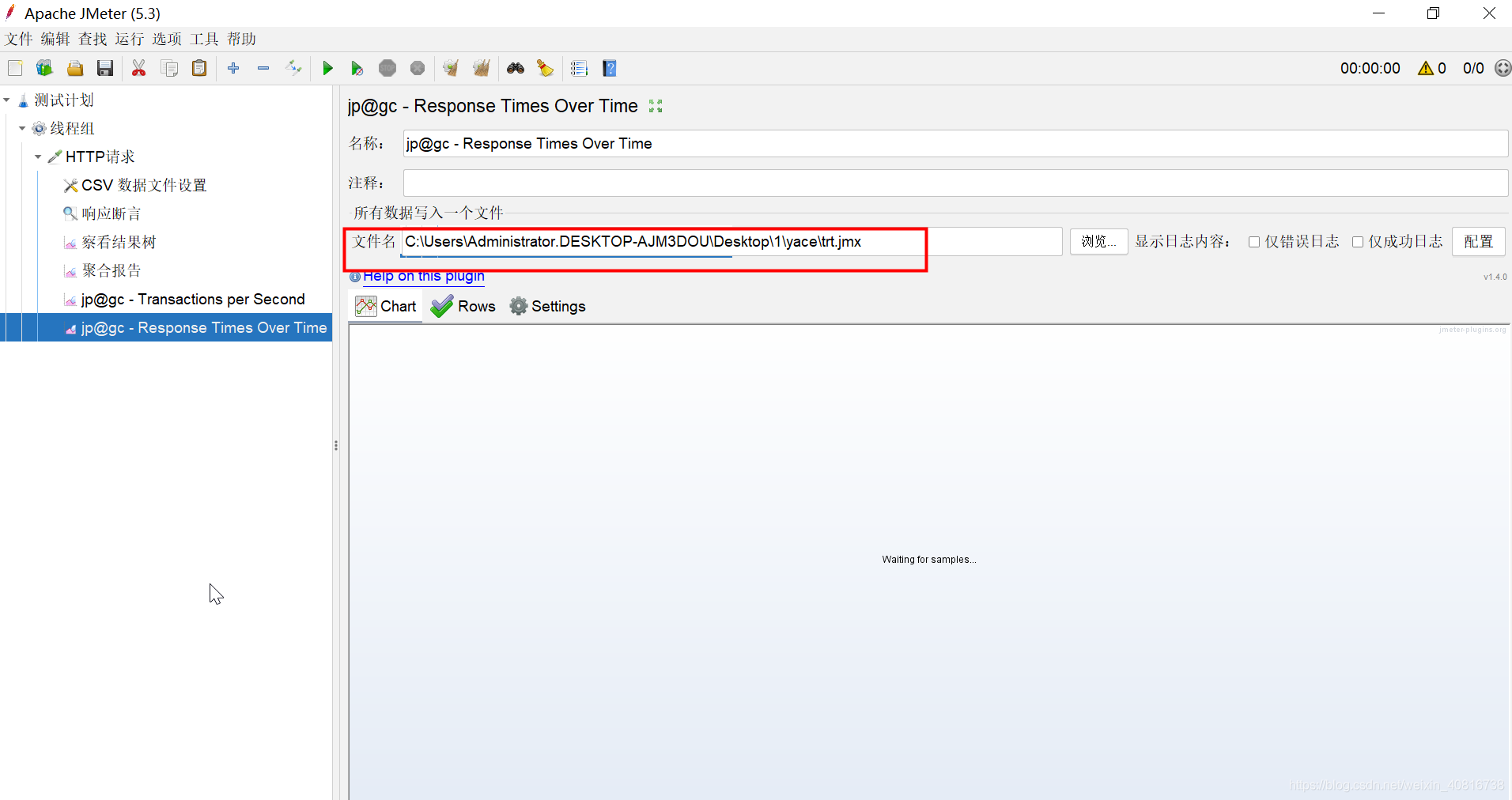
Task: Open the 文件 menu
Action: 19,39
